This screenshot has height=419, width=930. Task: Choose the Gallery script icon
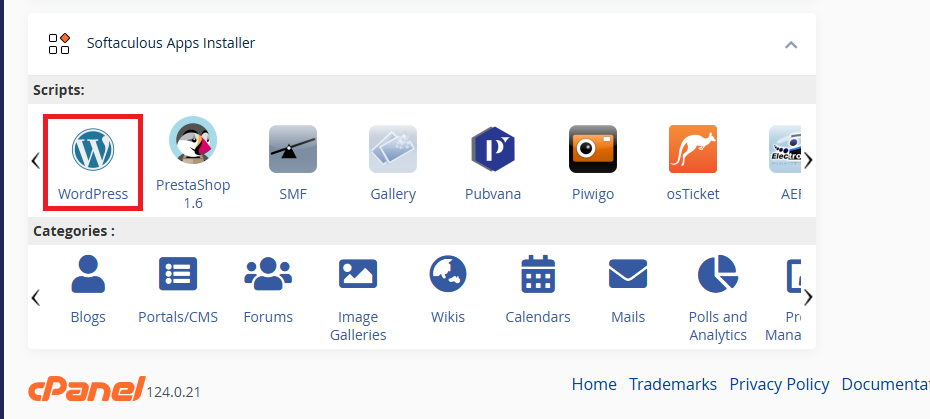point(393,149)
